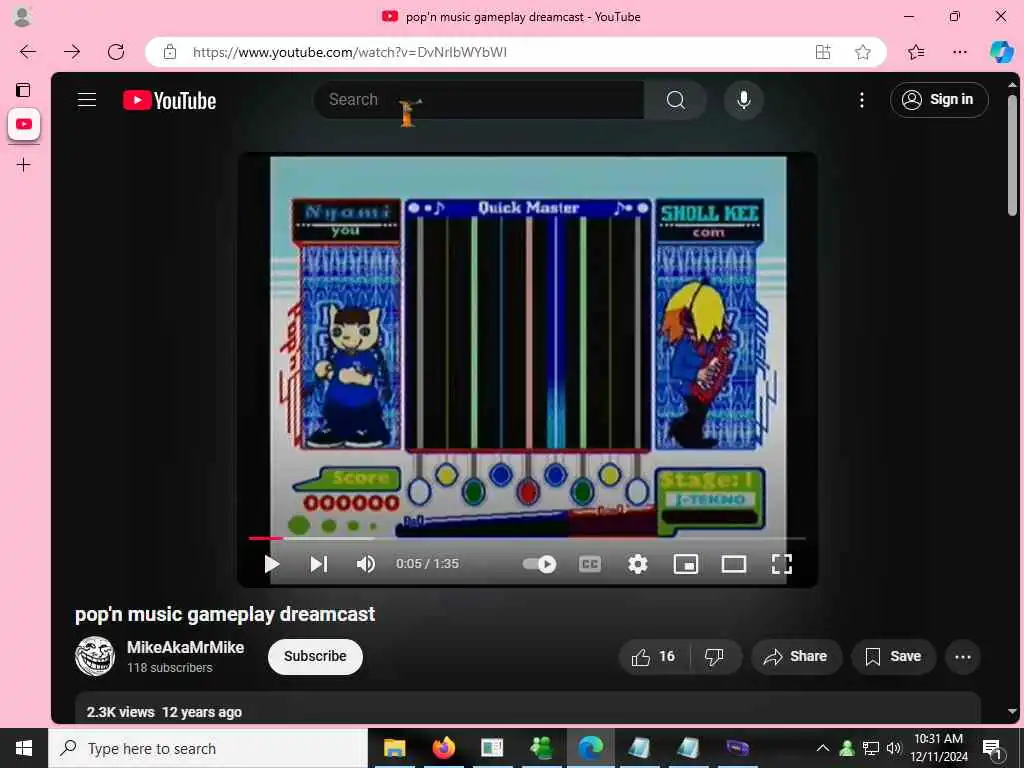Open a new tab
The width and height of the screenshot is (1024, 768).
[24, 165]
